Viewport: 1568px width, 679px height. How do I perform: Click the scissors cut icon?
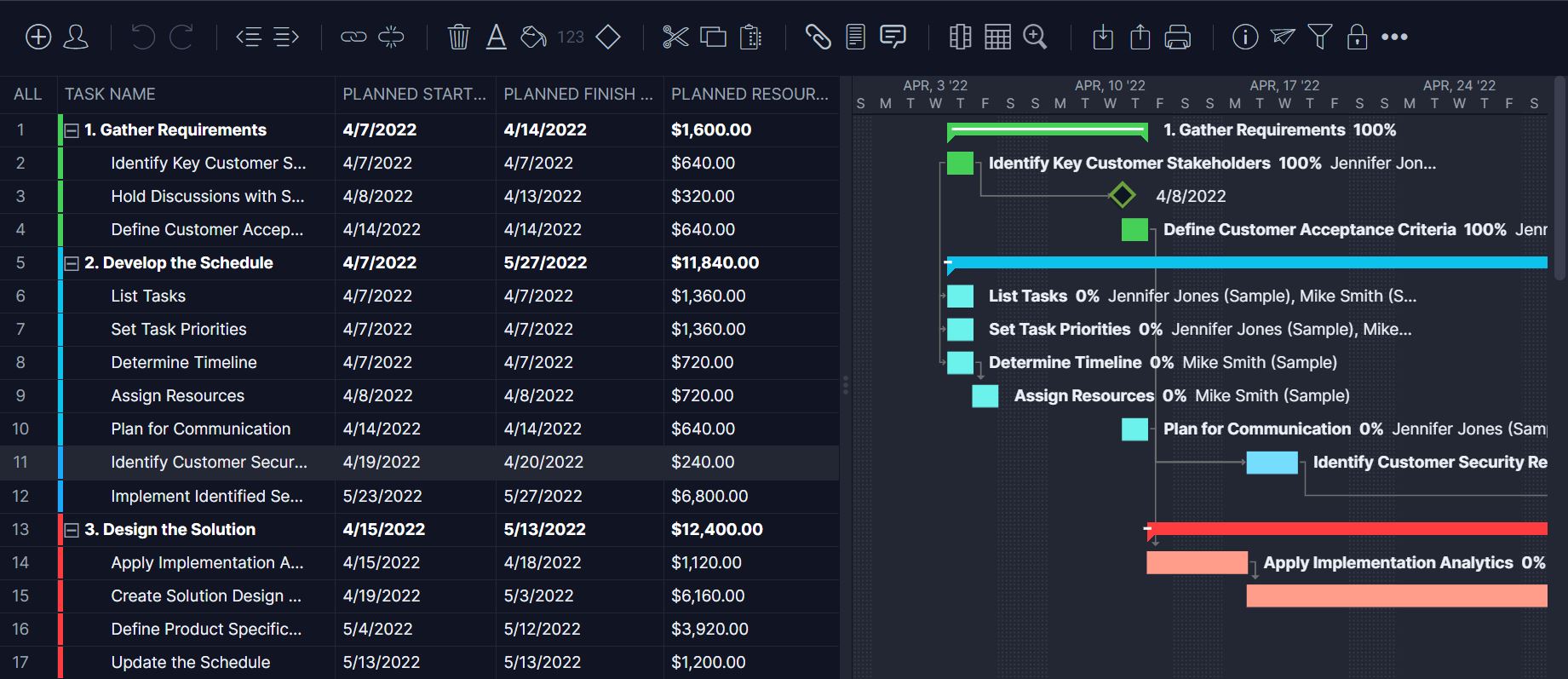coord(675,37)
